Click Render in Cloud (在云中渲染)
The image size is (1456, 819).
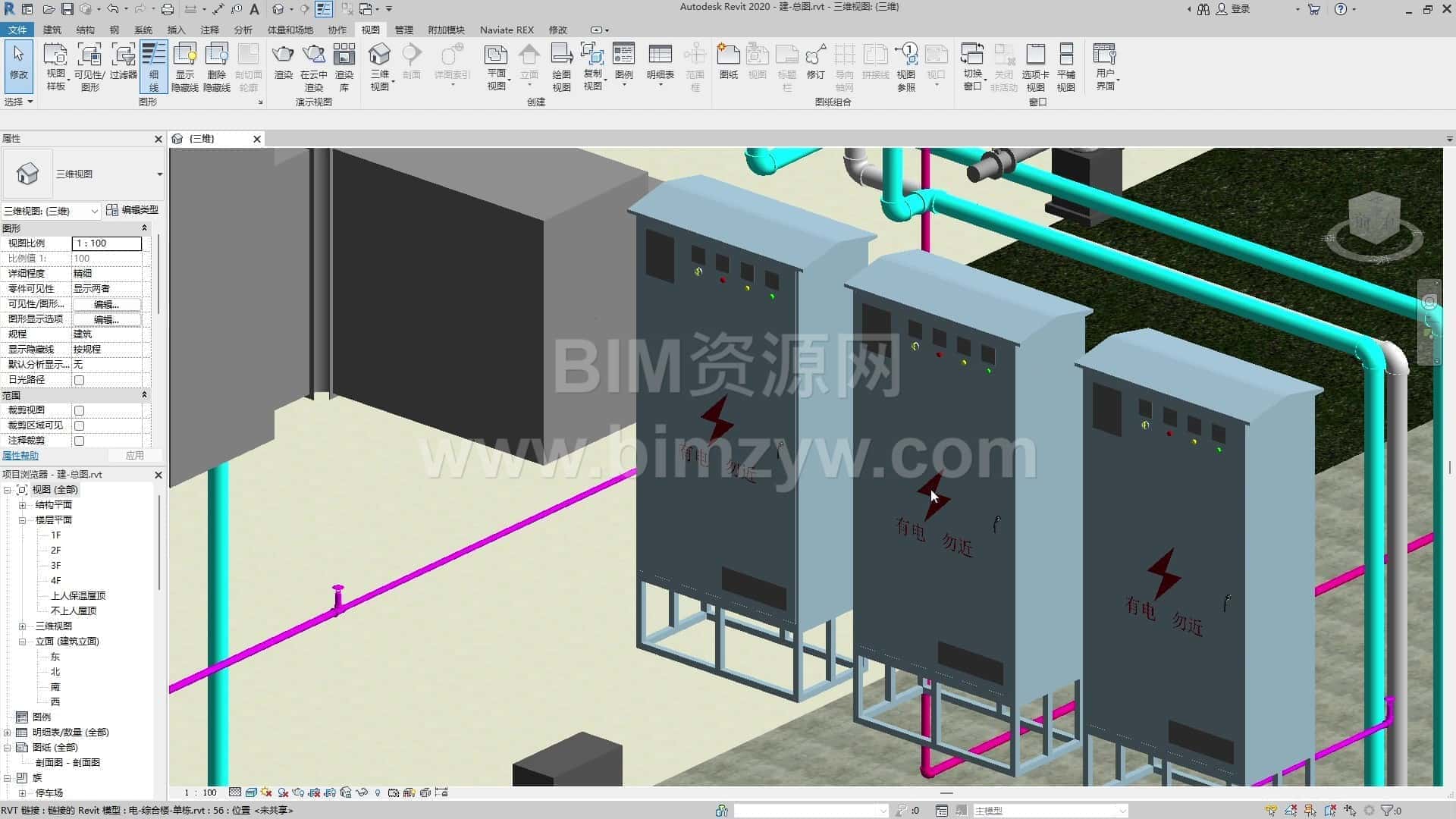pyautogui.click(x=313, y=67)
